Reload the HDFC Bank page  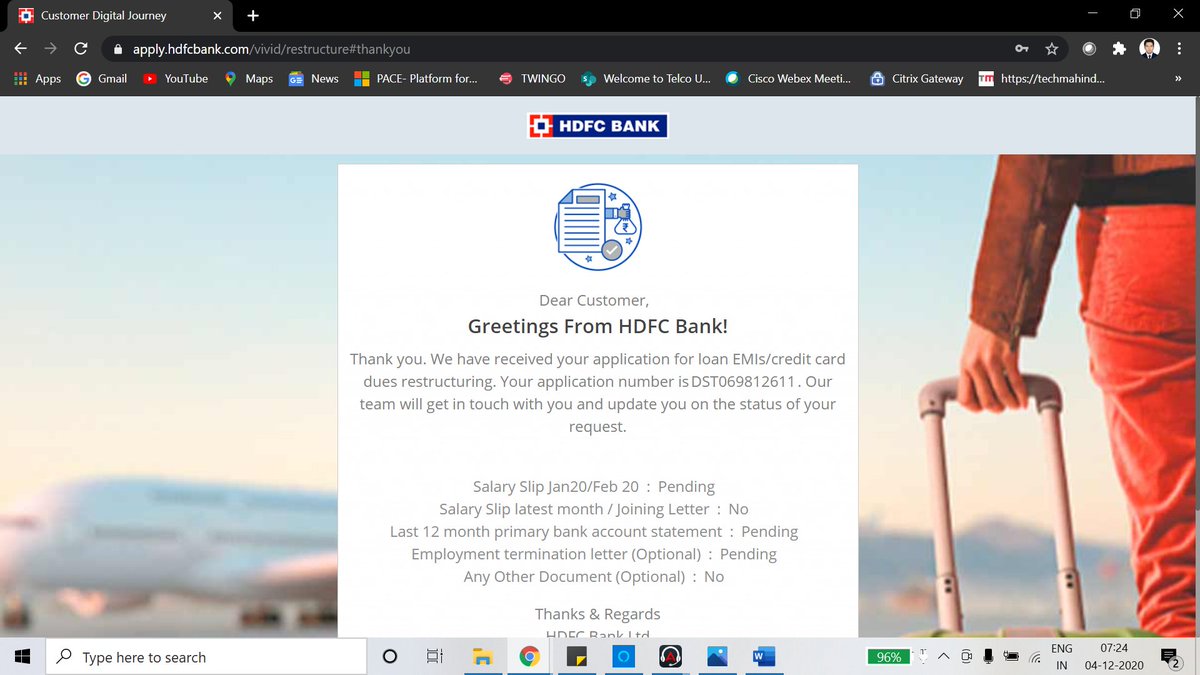coord(81,48)
